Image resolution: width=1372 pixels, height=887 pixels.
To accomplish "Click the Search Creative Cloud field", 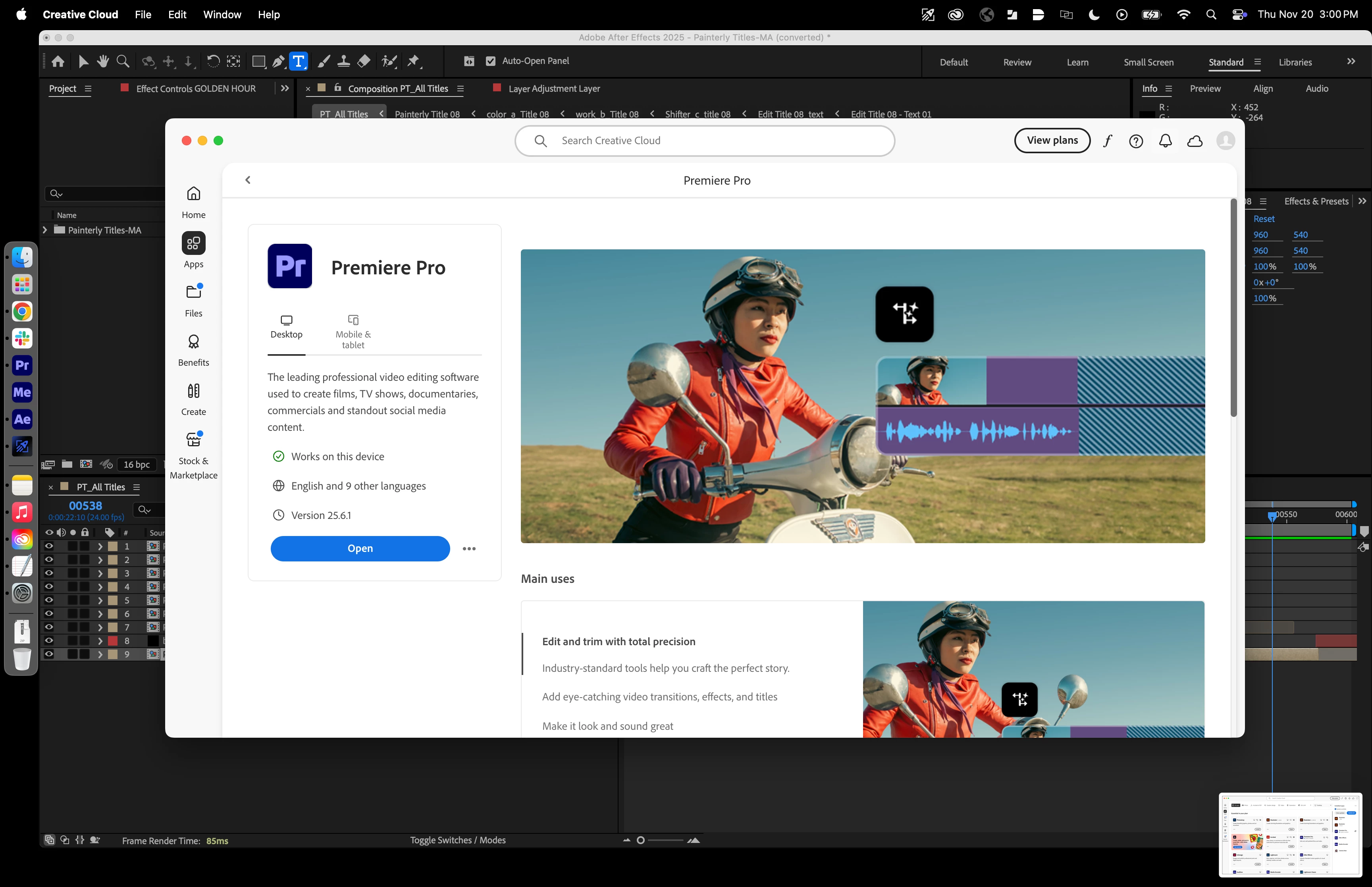I will click(x=705, y=141).
